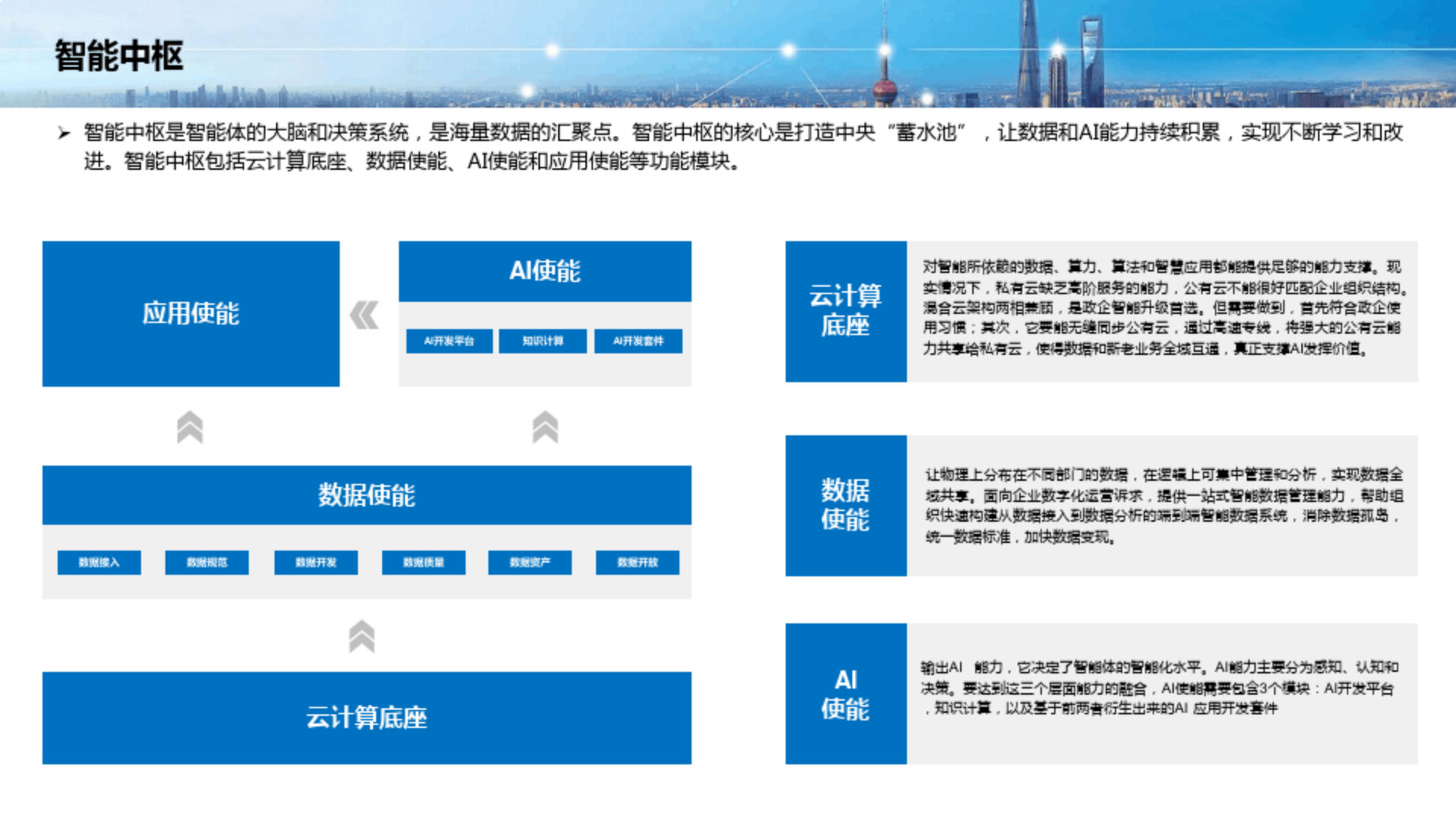Click the AI开发套件 chip

point(638,341)
